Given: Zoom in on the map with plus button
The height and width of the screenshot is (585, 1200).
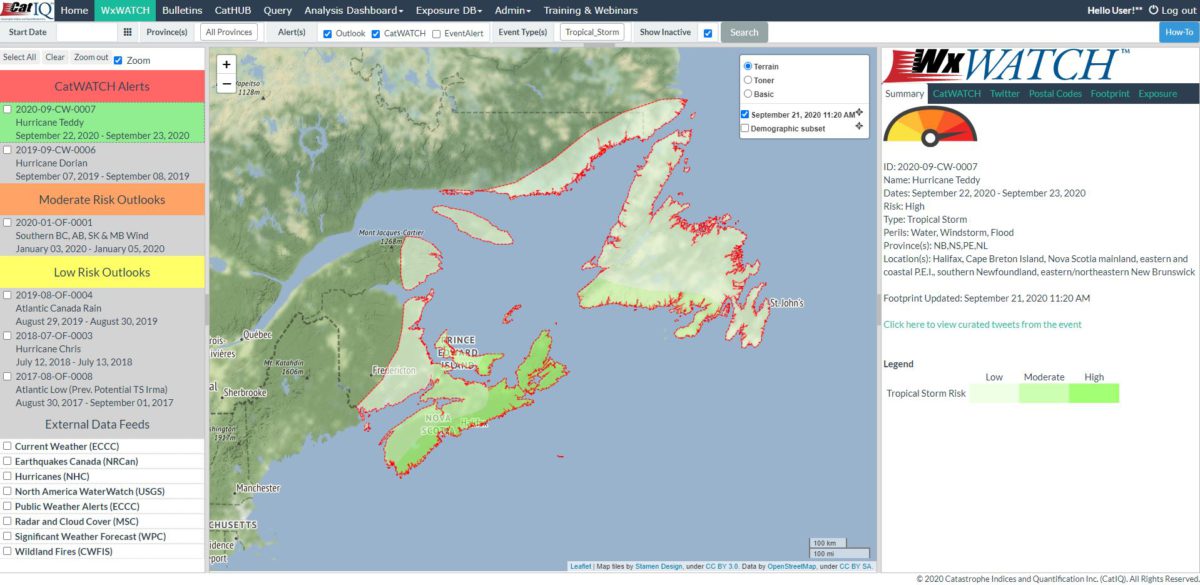Looking at the screenshot, I should pyautogui.click(x=227, y=64).
